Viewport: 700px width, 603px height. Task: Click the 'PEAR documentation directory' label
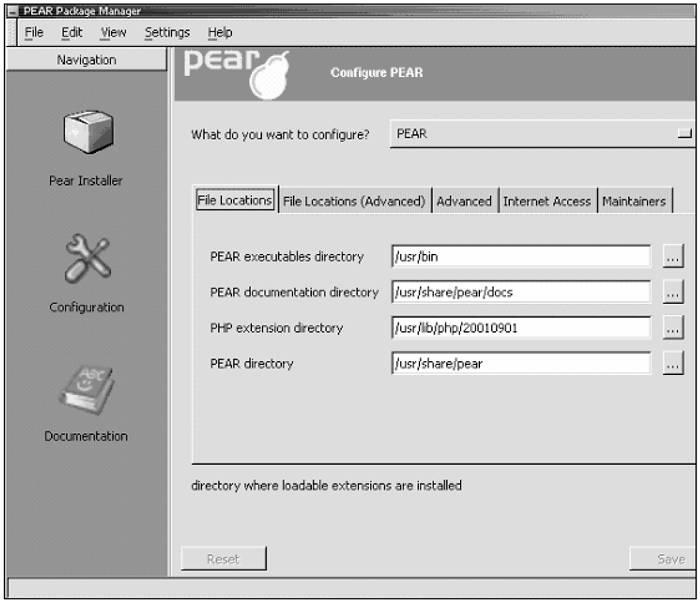tap(294, 292)
